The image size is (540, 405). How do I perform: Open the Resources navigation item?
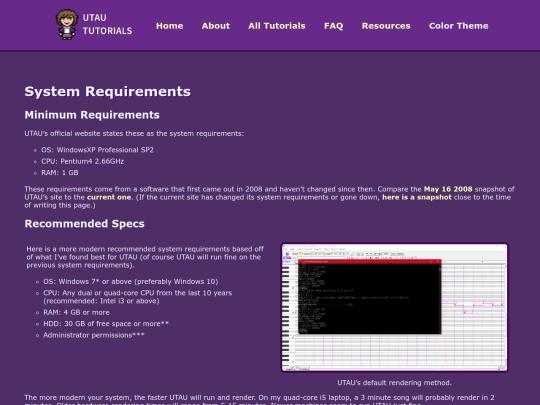(x=386, y=26)
